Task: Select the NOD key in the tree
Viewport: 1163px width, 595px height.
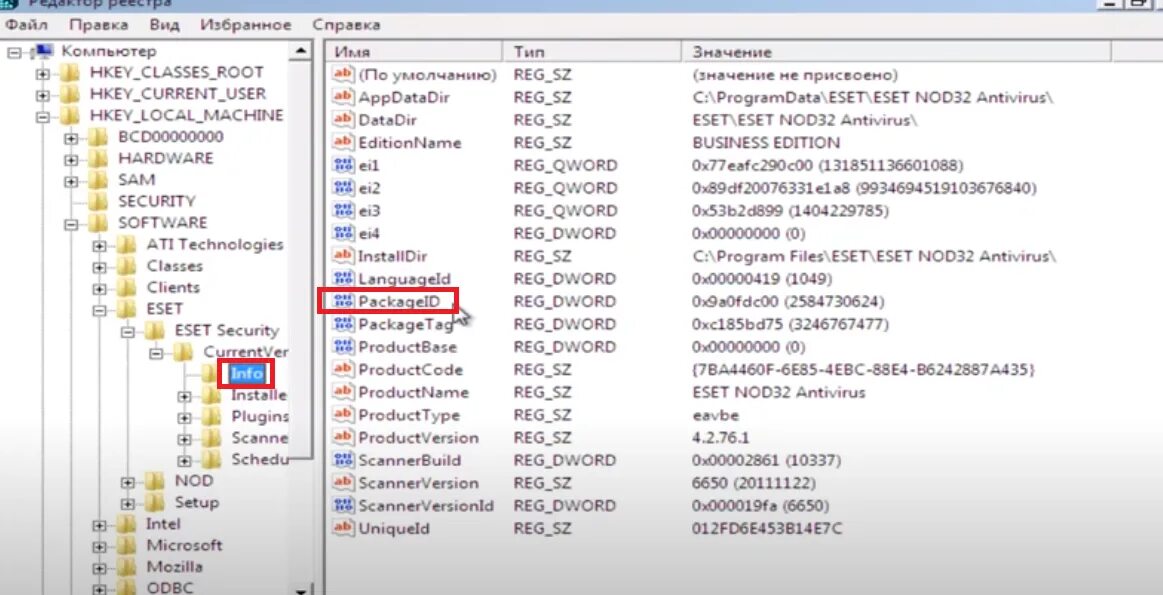Action: (195, 480)
